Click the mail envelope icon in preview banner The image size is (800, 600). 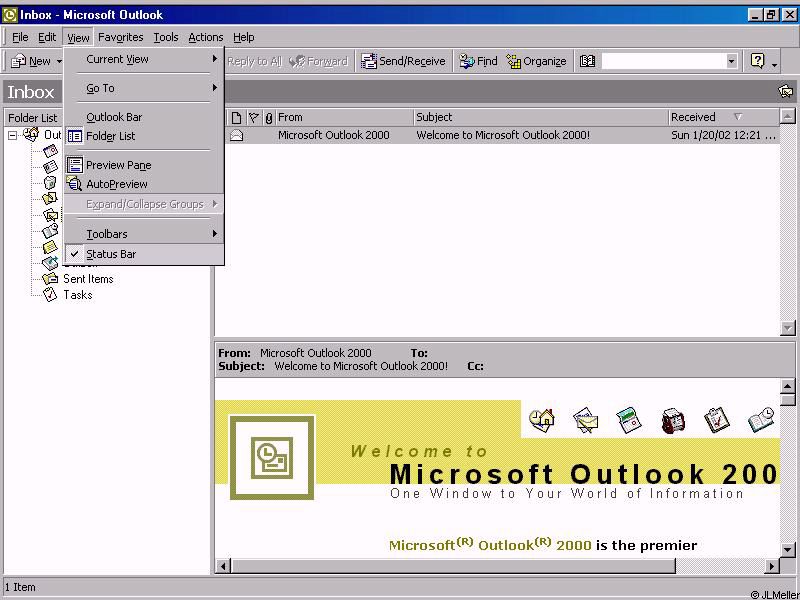coord(585,420)
